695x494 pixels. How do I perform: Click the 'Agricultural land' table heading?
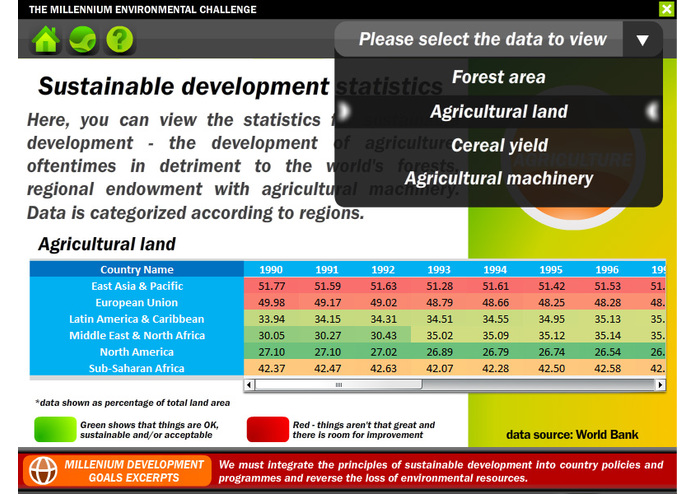point(107,244)
